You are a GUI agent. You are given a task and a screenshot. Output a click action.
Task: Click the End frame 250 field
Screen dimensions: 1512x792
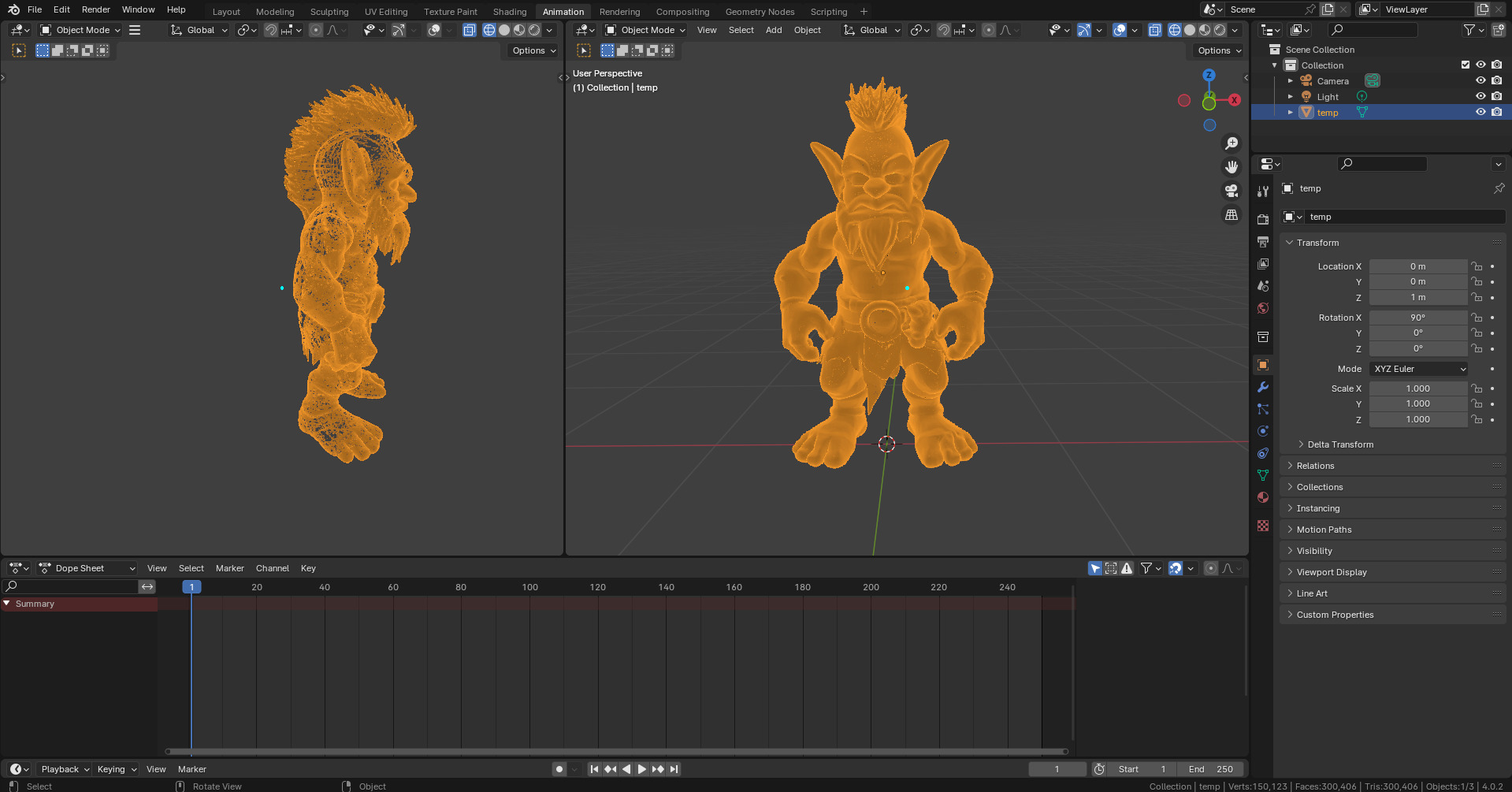pyautogui.click(x=1211, y=769)
